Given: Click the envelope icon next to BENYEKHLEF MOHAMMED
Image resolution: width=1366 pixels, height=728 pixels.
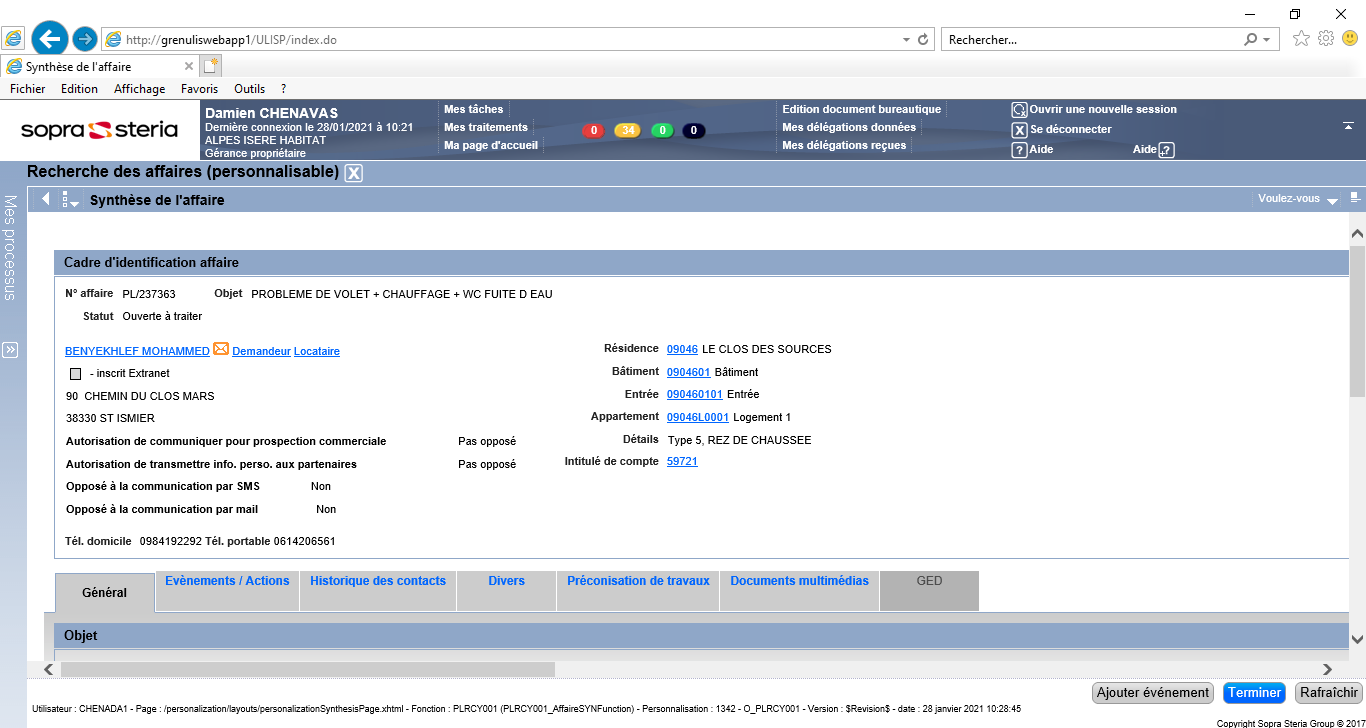Looking at the screenshot, I should point(221,350).
